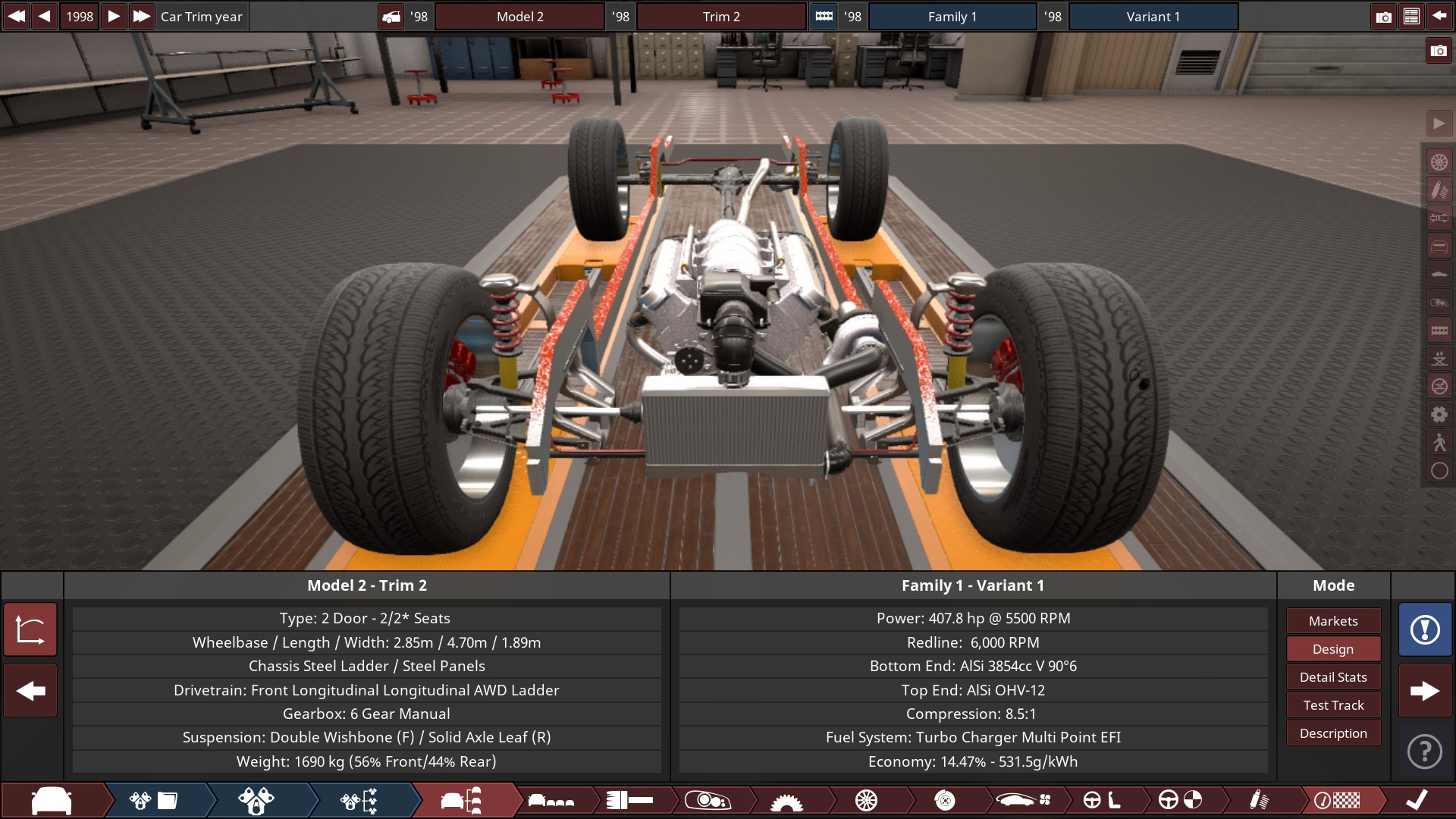Open the Family 1 engine selector
The width and height of the screenshot is (1456, 819).
(952, 16)
